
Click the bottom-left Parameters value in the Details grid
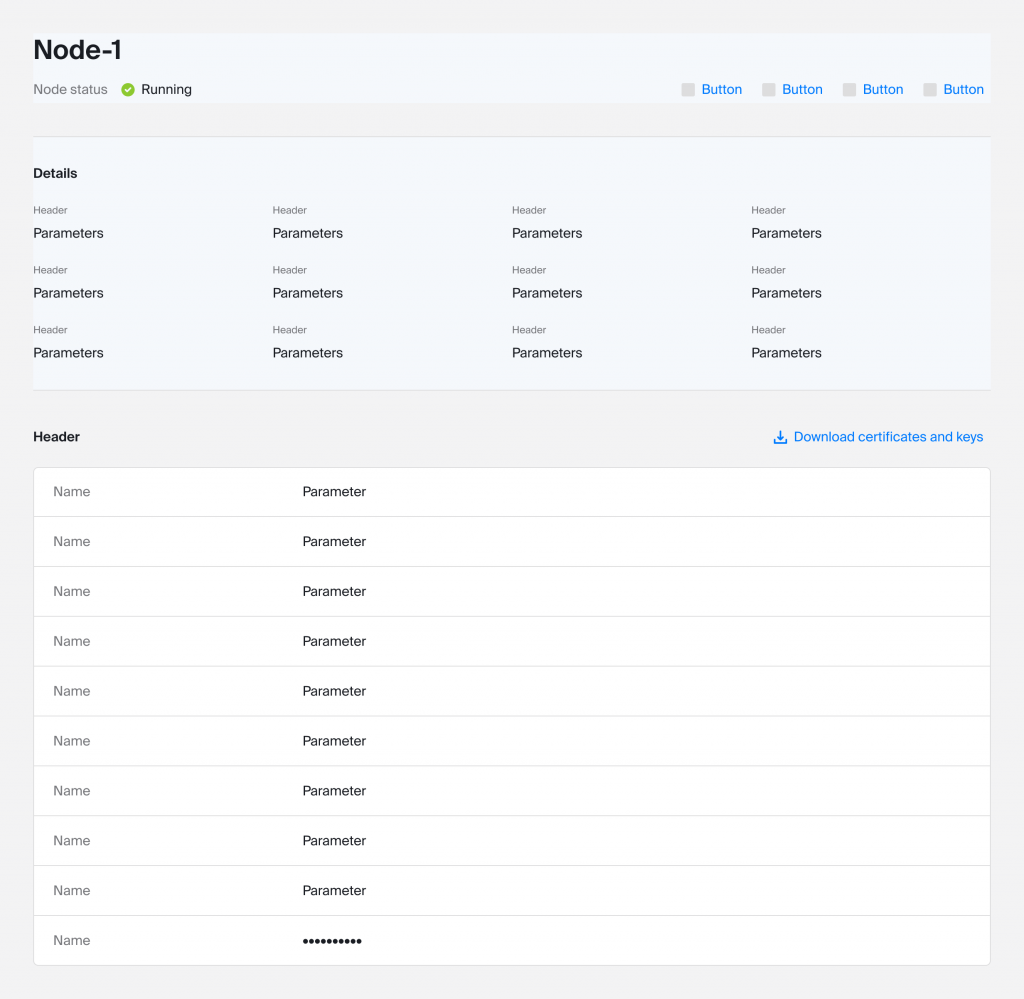pos(69,353)
